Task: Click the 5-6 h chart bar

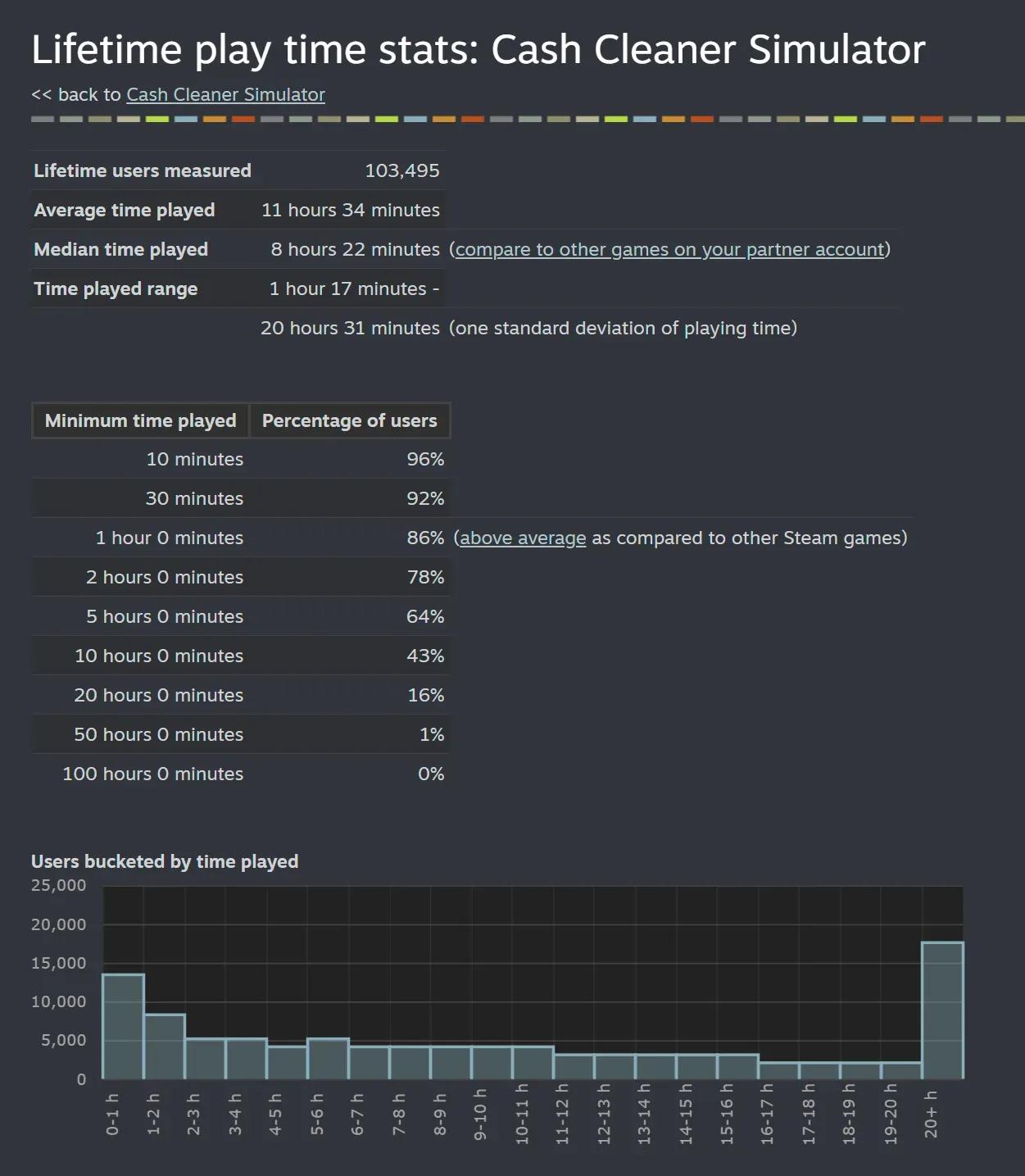Action: pyautogui.click(x=326, y=1057)
